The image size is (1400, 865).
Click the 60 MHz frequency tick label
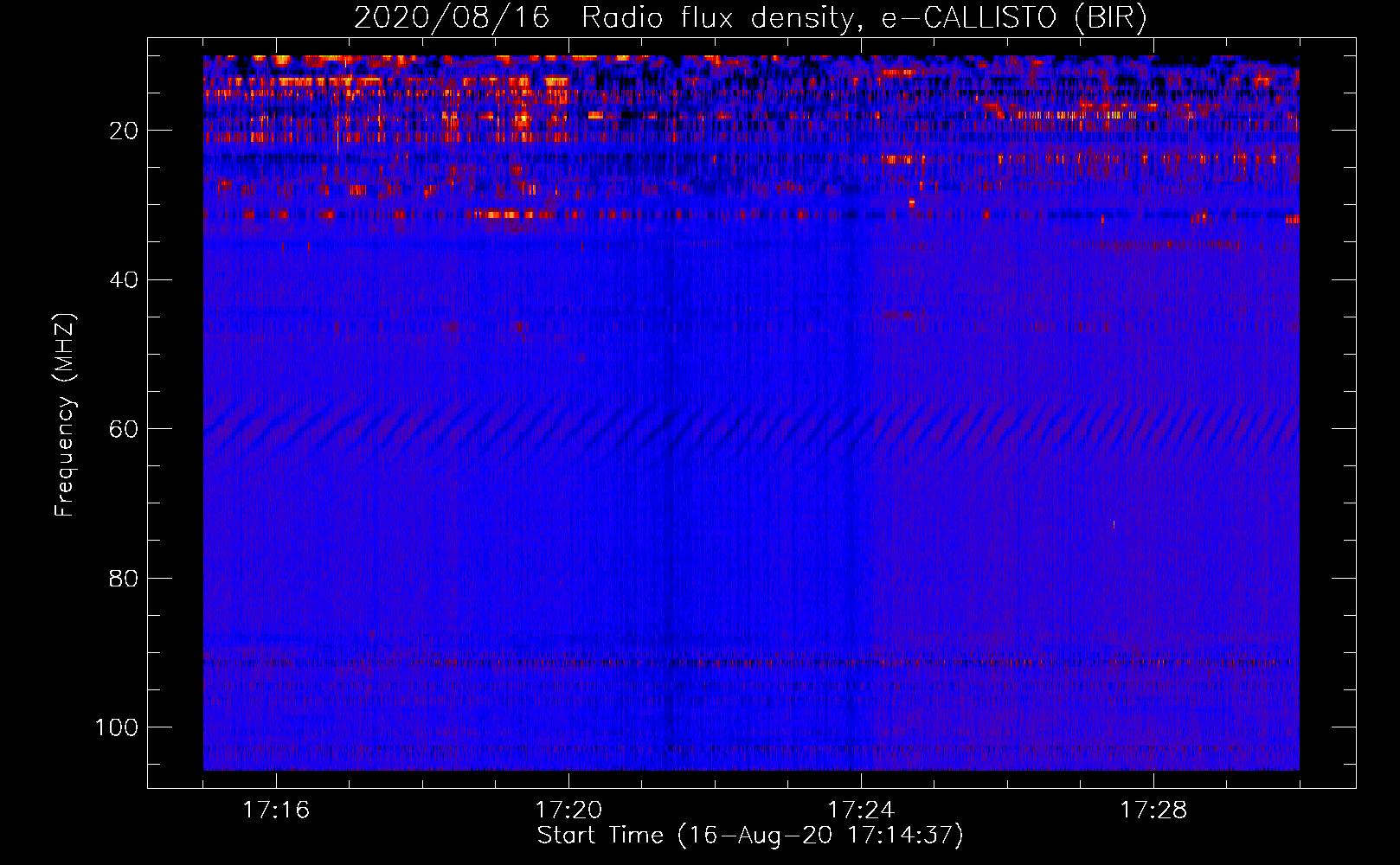click(x=124, y=429)
